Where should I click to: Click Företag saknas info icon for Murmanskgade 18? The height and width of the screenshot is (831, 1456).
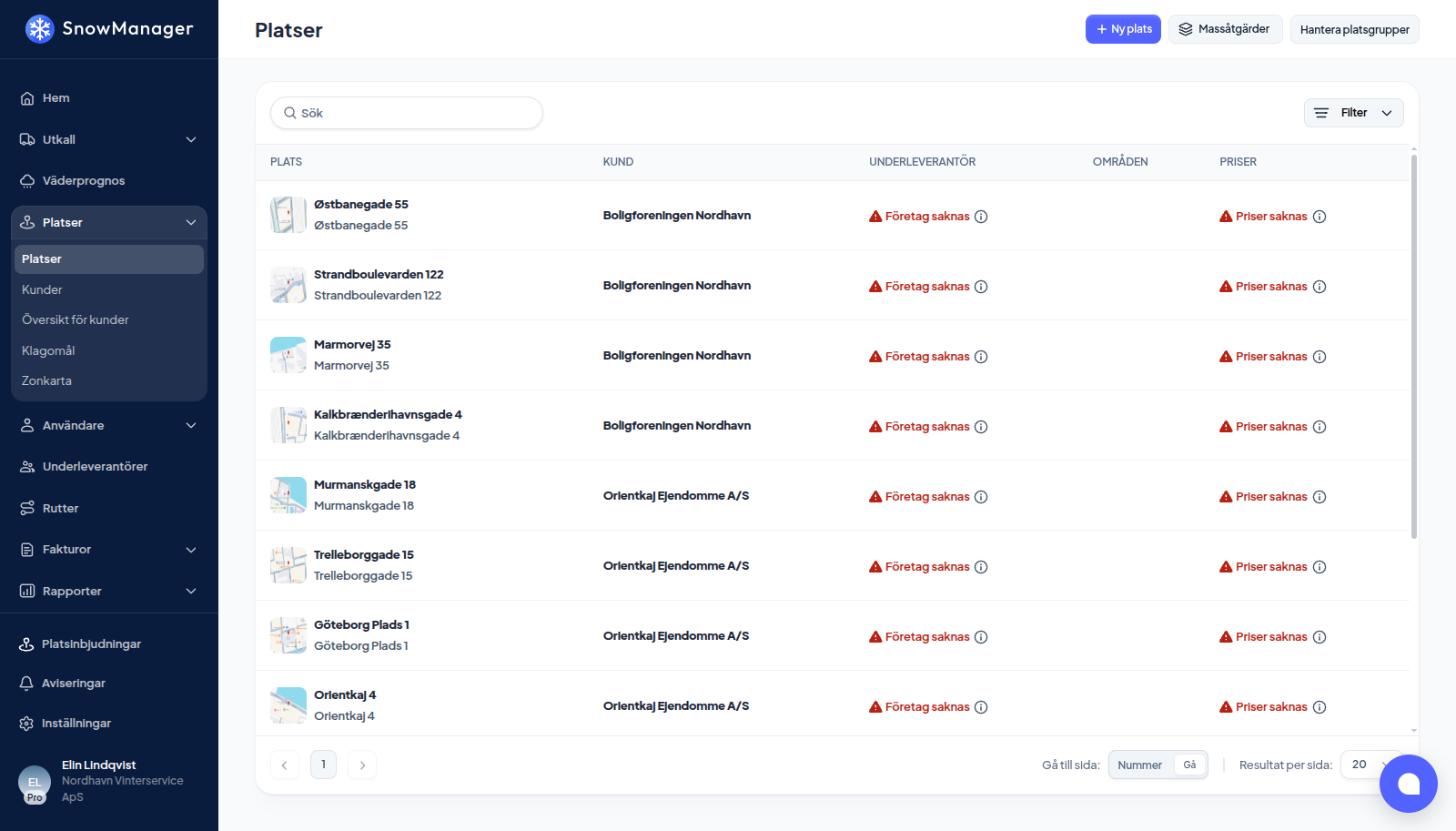click(x=981, y=497)
